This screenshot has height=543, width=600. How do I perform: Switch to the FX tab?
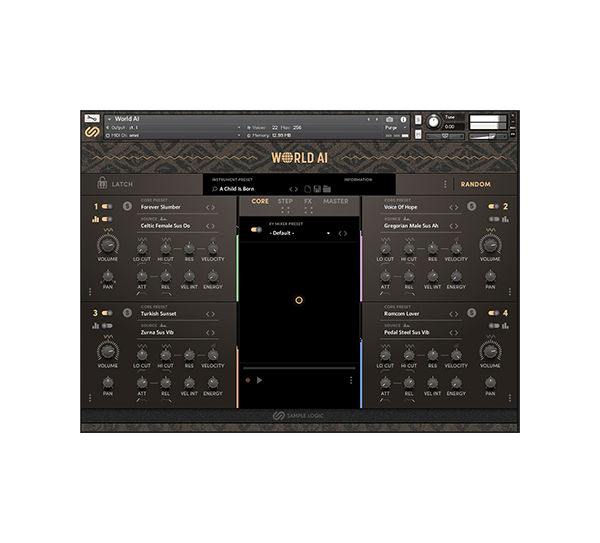click(308, 201)
